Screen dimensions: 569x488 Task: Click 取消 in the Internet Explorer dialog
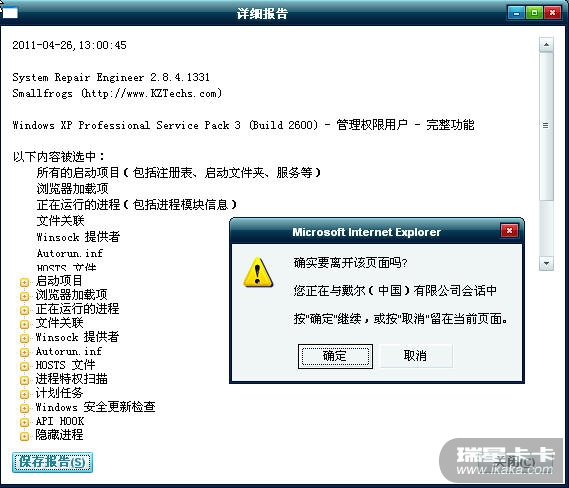tap(416, 356)
